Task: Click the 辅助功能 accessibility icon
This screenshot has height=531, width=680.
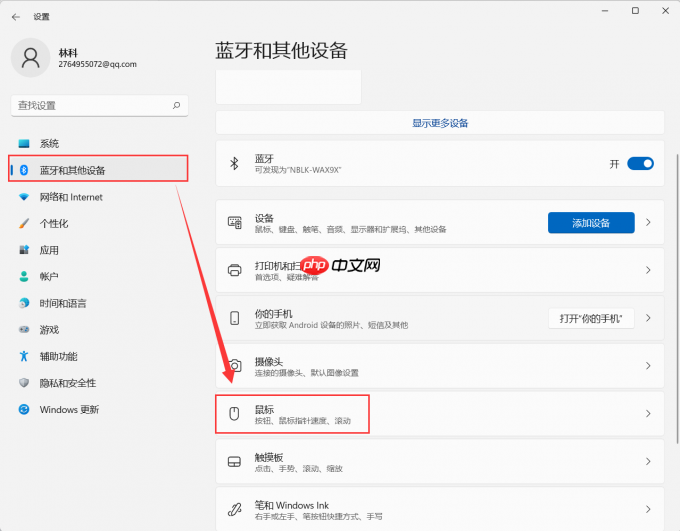Action: (24, 356)
